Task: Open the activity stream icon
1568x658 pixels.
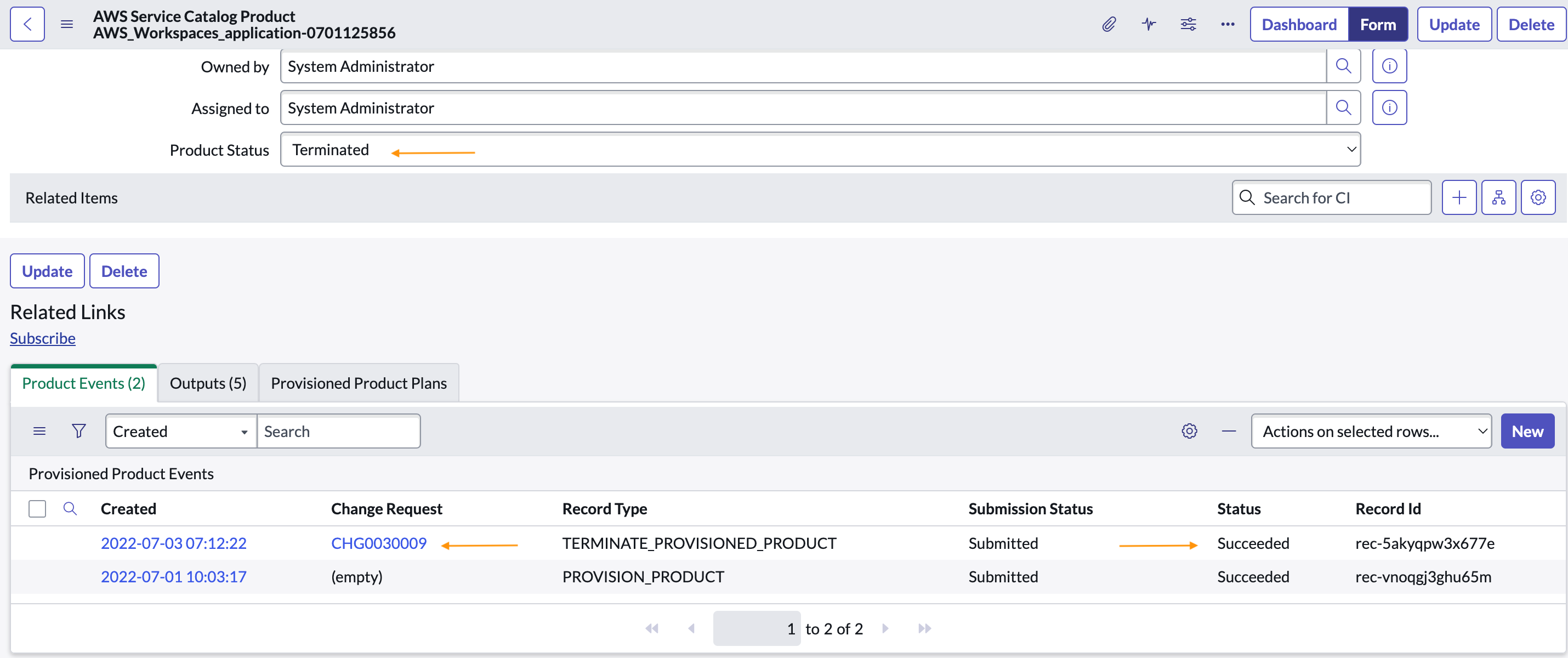Action: 1149,24
